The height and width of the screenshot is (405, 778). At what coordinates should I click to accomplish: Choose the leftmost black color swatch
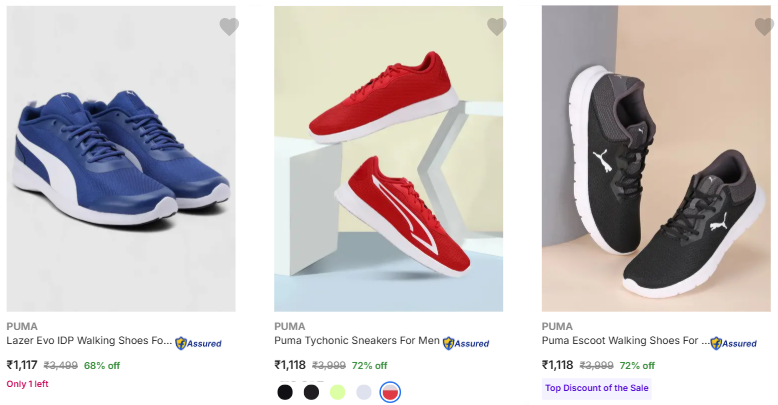pos(285,392)
